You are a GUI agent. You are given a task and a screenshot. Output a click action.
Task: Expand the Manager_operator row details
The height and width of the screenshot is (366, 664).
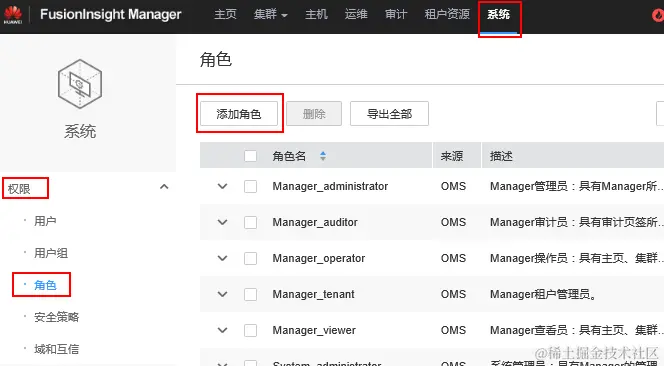pos(222,258)
